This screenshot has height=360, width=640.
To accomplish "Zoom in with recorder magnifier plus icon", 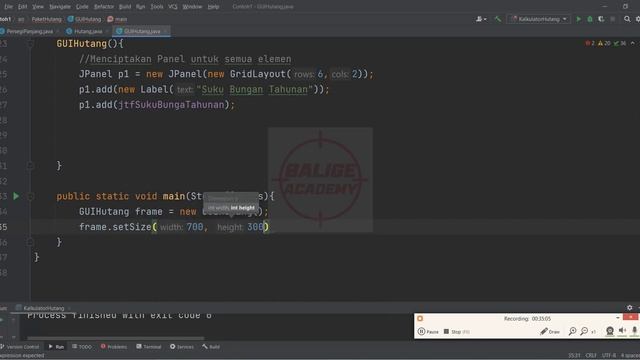I will (x=573, y=331).
